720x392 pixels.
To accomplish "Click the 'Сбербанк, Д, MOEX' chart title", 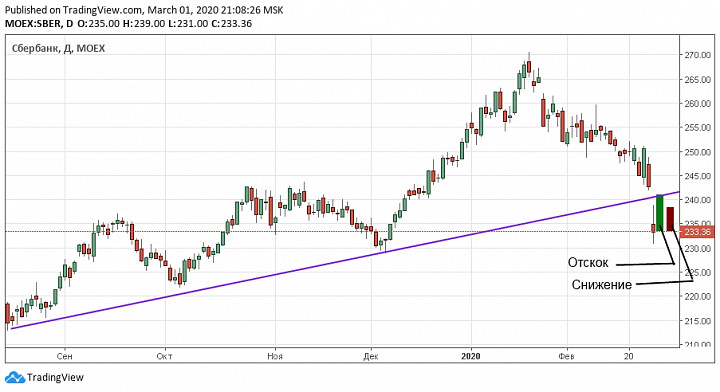I will click(58, 48).
